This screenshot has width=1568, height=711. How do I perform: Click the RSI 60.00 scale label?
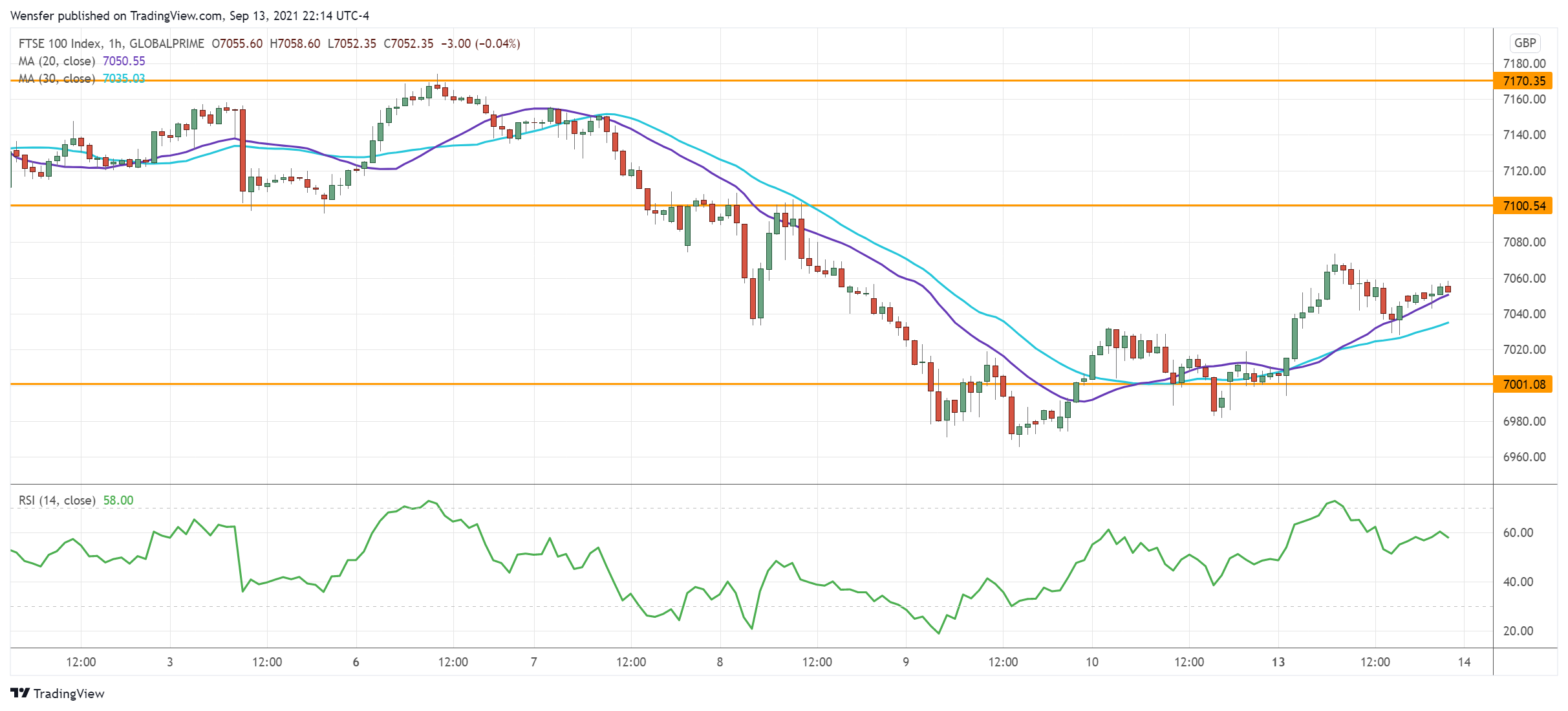[1518, 532]
